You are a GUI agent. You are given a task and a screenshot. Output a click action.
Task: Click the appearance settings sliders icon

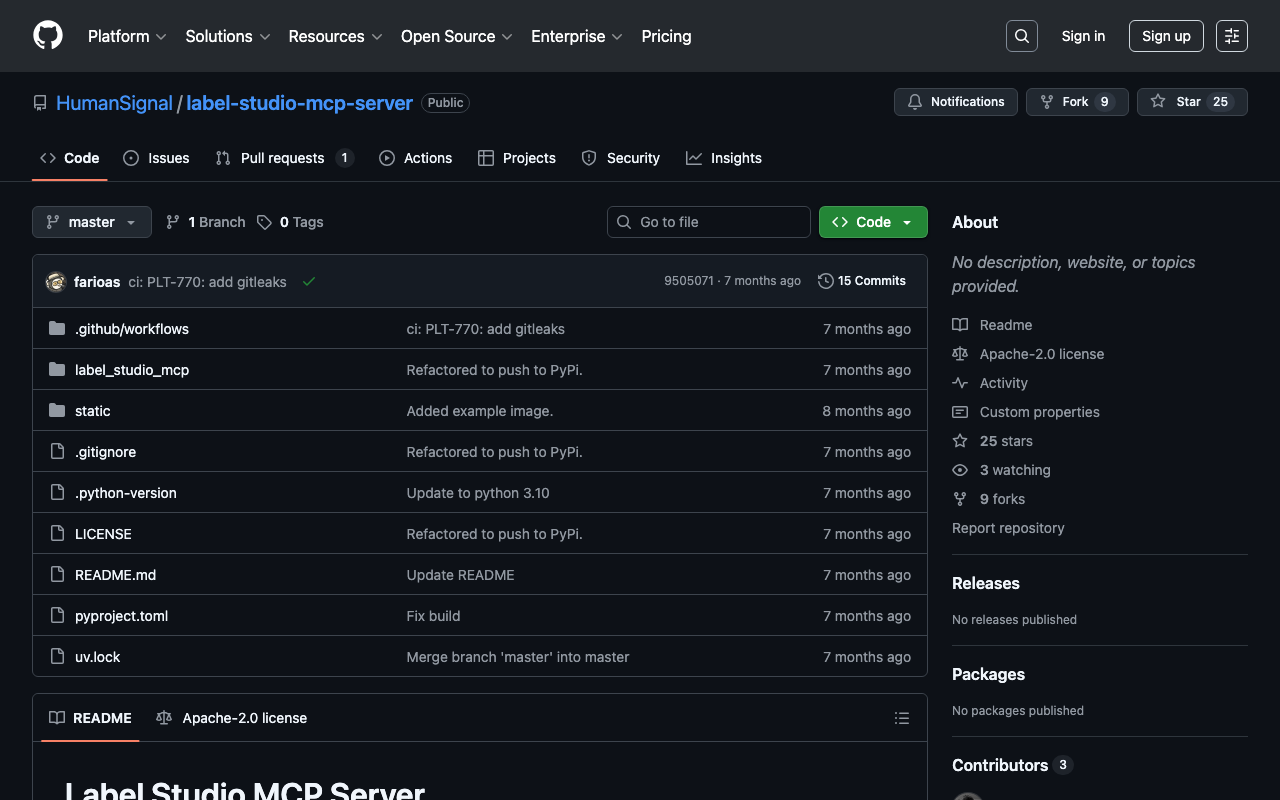coord(1231,36)
